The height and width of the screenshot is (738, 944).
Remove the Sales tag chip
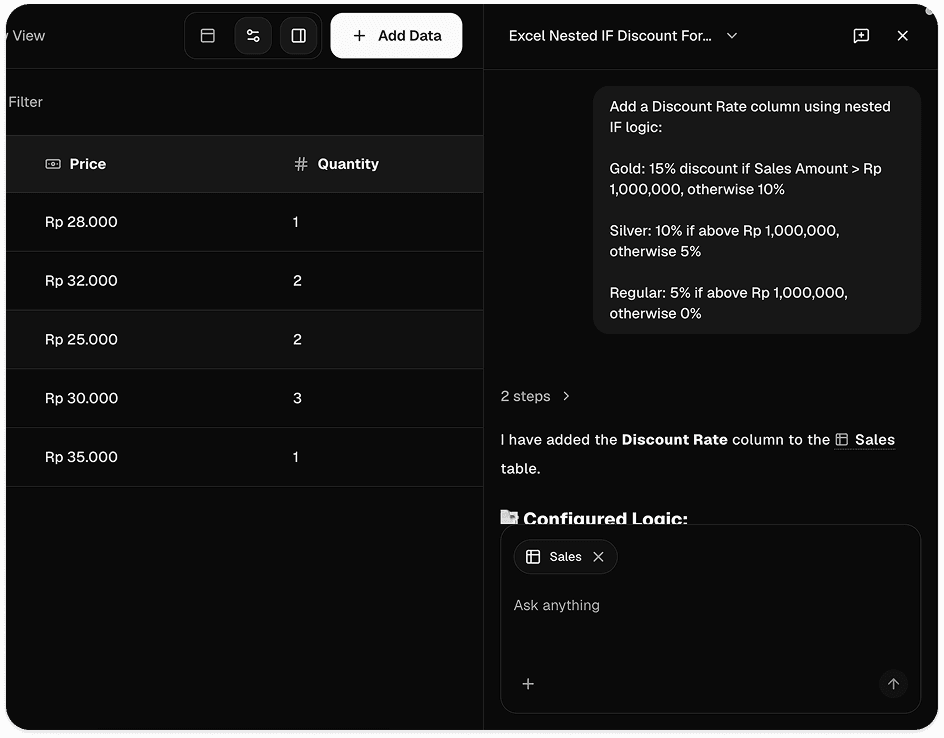[598, 557]
